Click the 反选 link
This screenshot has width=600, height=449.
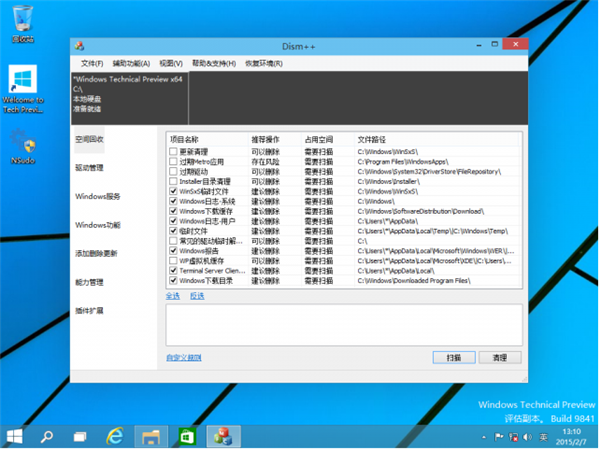(197, 296)
